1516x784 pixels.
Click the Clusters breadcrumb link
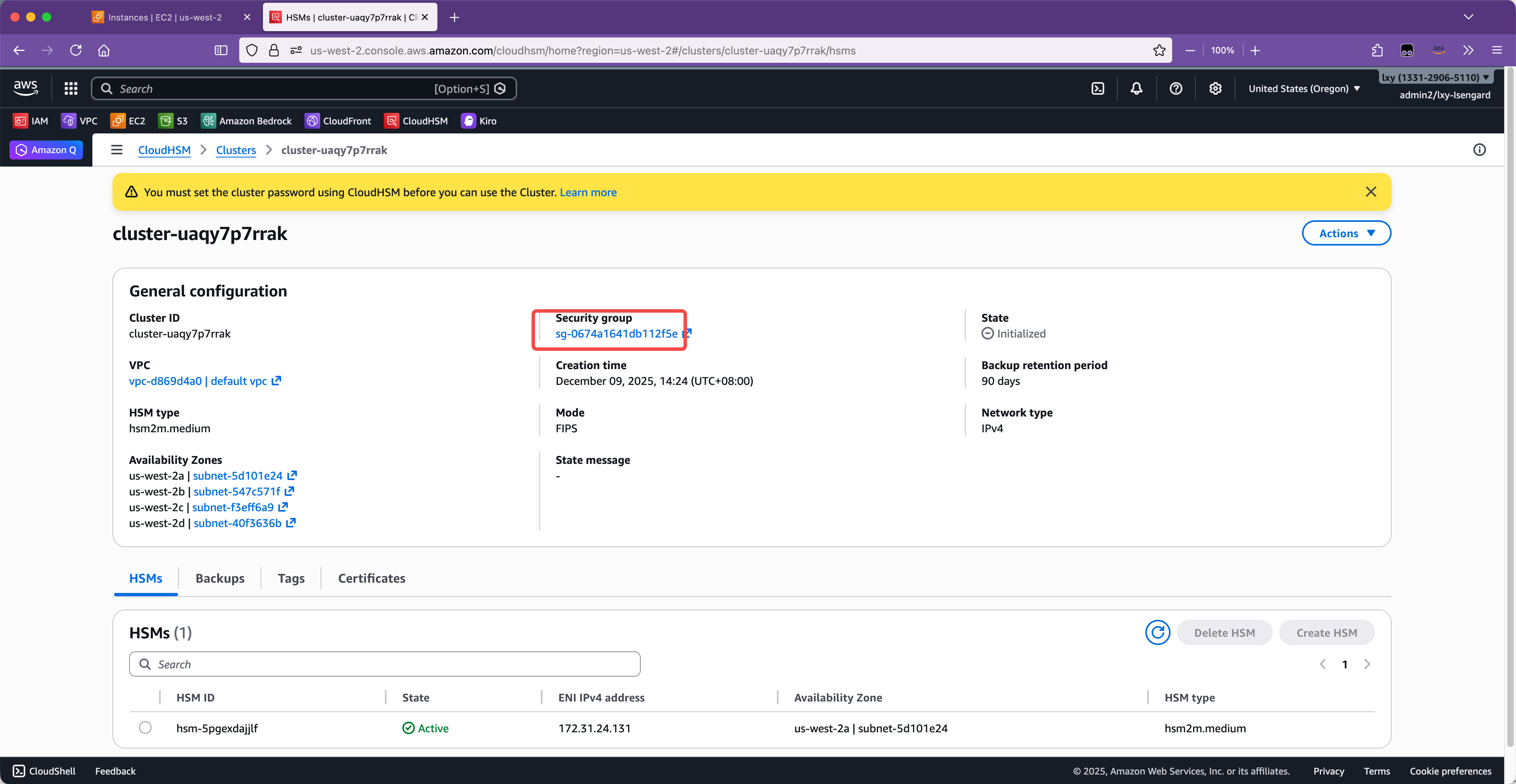[235, 150]
